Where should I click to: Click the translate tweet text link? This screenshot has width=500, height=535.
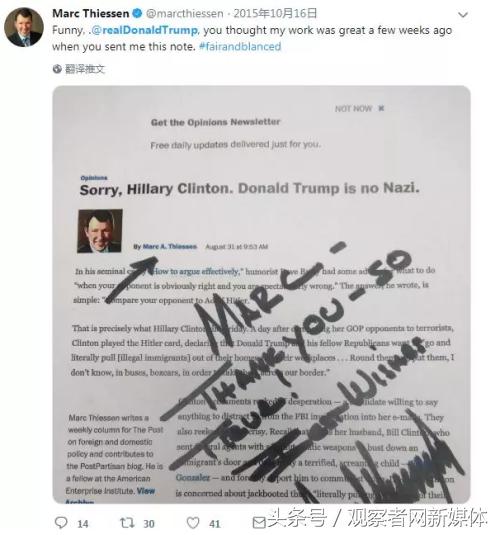pyautogui.click(x=84, y=69)
